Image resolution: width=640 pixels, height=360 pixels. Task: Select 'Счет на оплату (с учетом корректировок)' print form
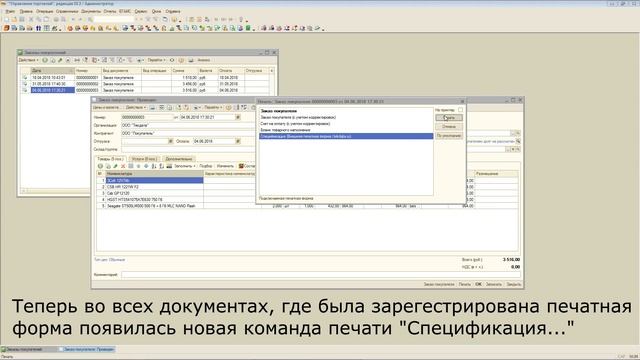tap(346, 124)
